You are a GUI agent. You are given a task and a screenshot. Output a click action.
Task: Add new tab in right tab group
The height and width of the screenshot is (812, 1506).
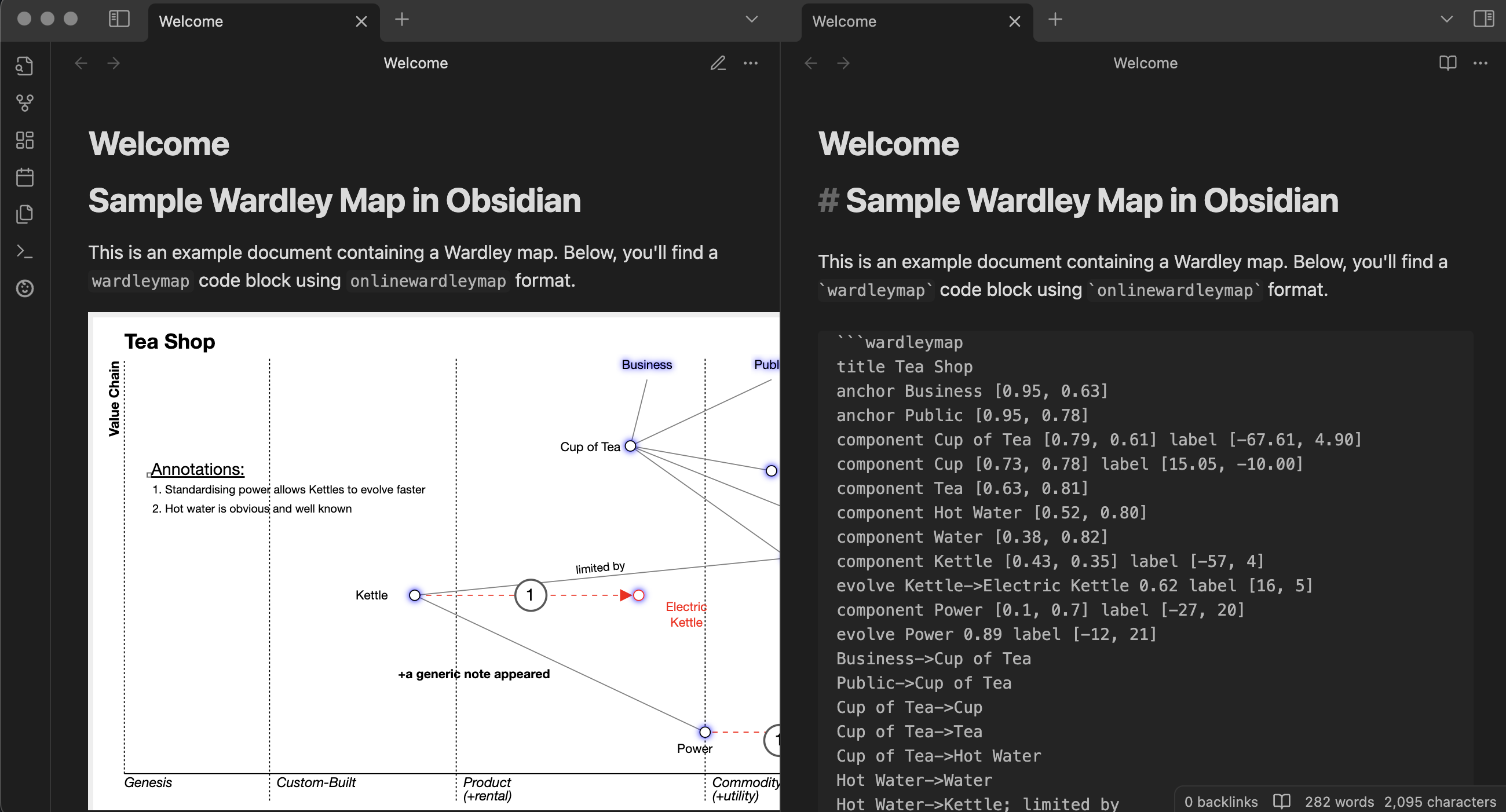tap(1055, 20)
